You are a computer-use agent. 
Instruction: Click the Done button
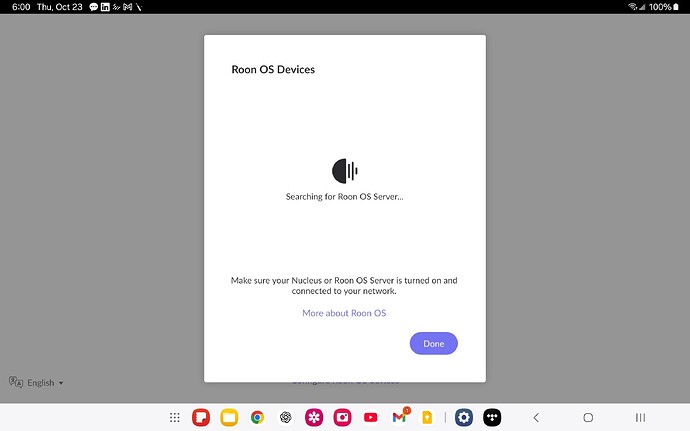pyautogui.click(x=433, y=343)
